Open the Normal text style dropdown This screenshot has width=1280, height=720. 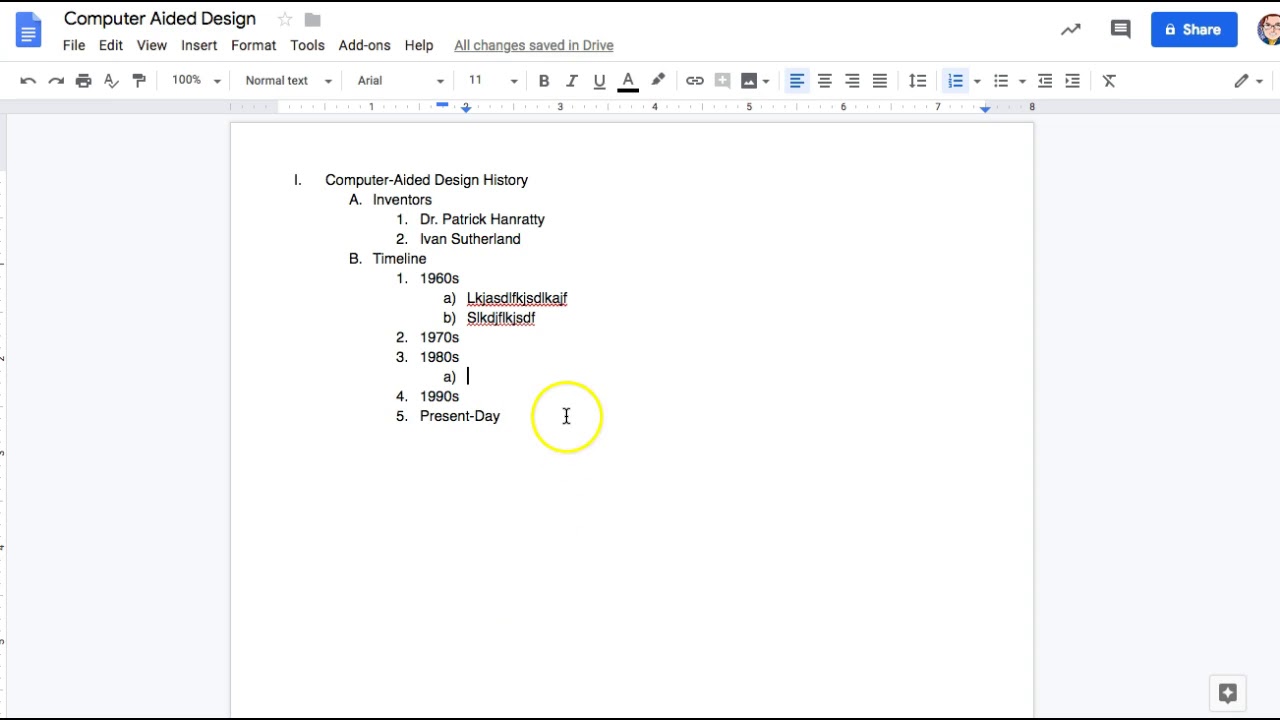(x=288, y=81)
